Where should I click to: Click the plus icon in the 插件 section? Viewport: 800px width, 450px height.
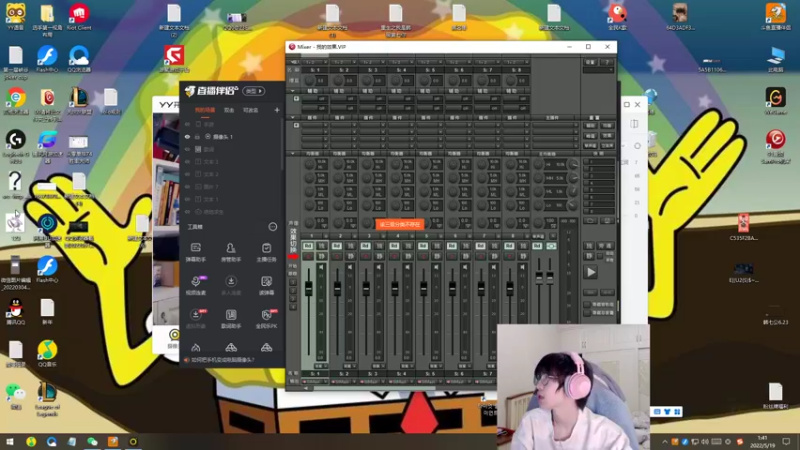(x=296, y=125)
